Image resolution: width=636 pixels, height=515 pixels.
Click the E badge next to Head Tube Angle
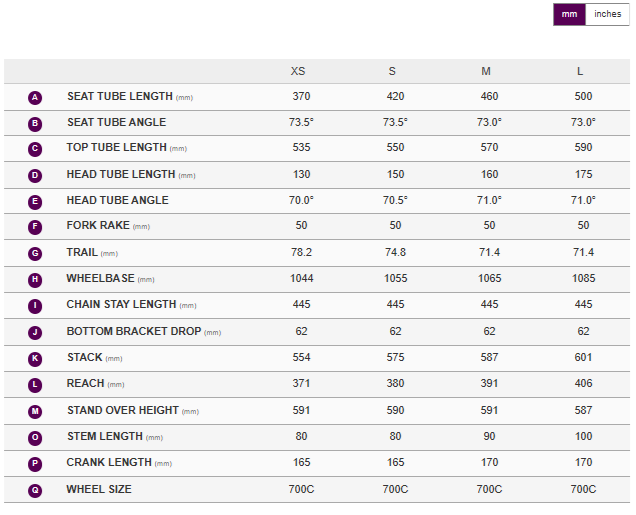click(x=35, y=201)
